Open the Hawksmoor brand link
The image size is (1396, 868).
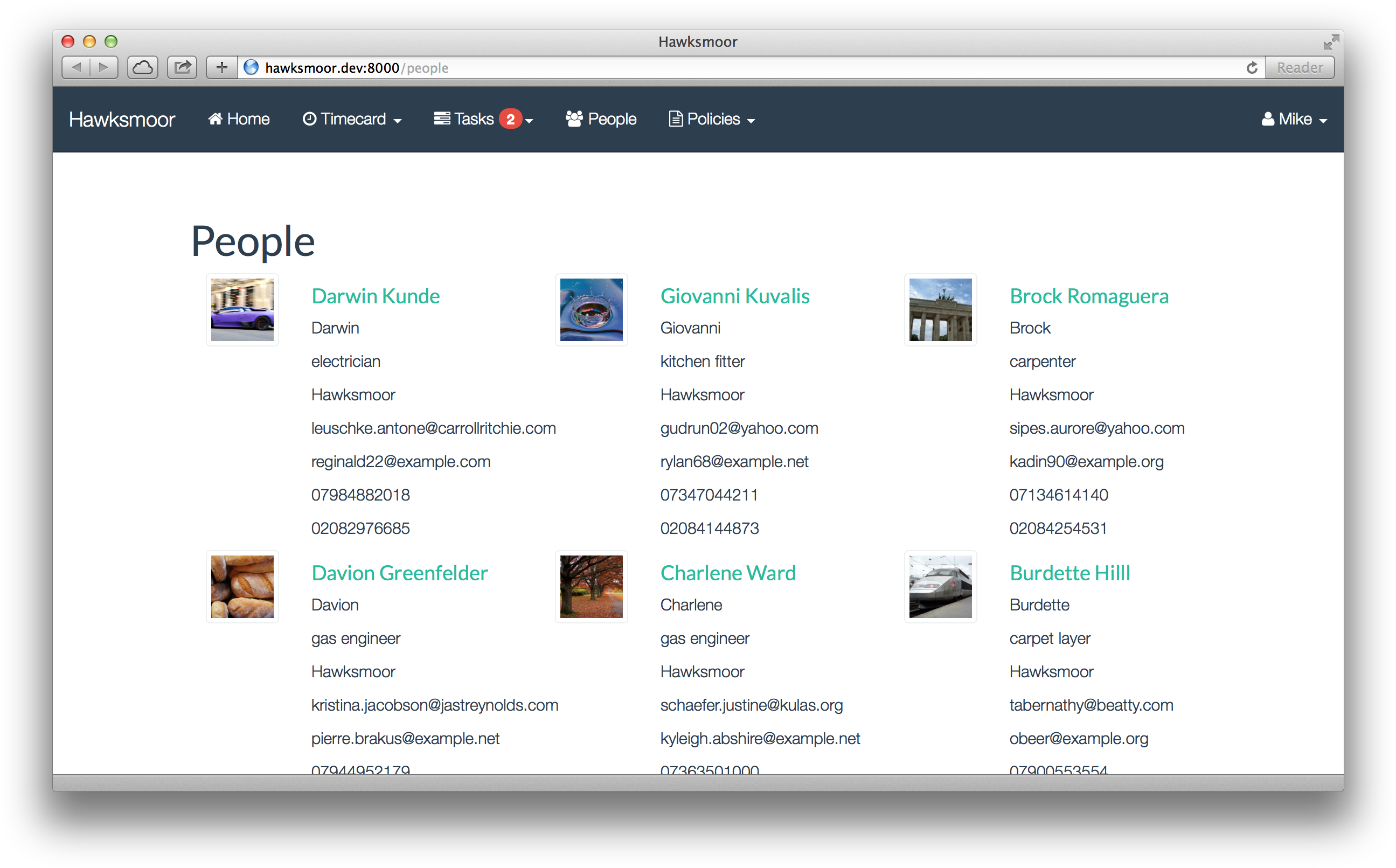[122, 120]
